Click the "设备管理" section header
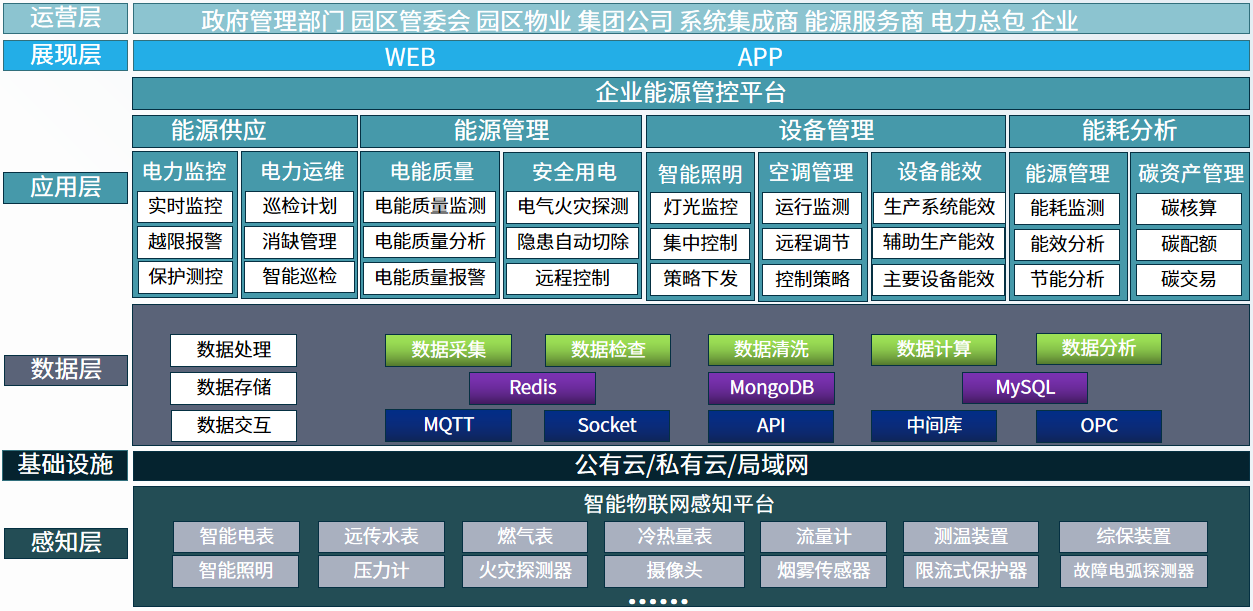The height and width of the screenshot is (611, 1253). [826, 131]
